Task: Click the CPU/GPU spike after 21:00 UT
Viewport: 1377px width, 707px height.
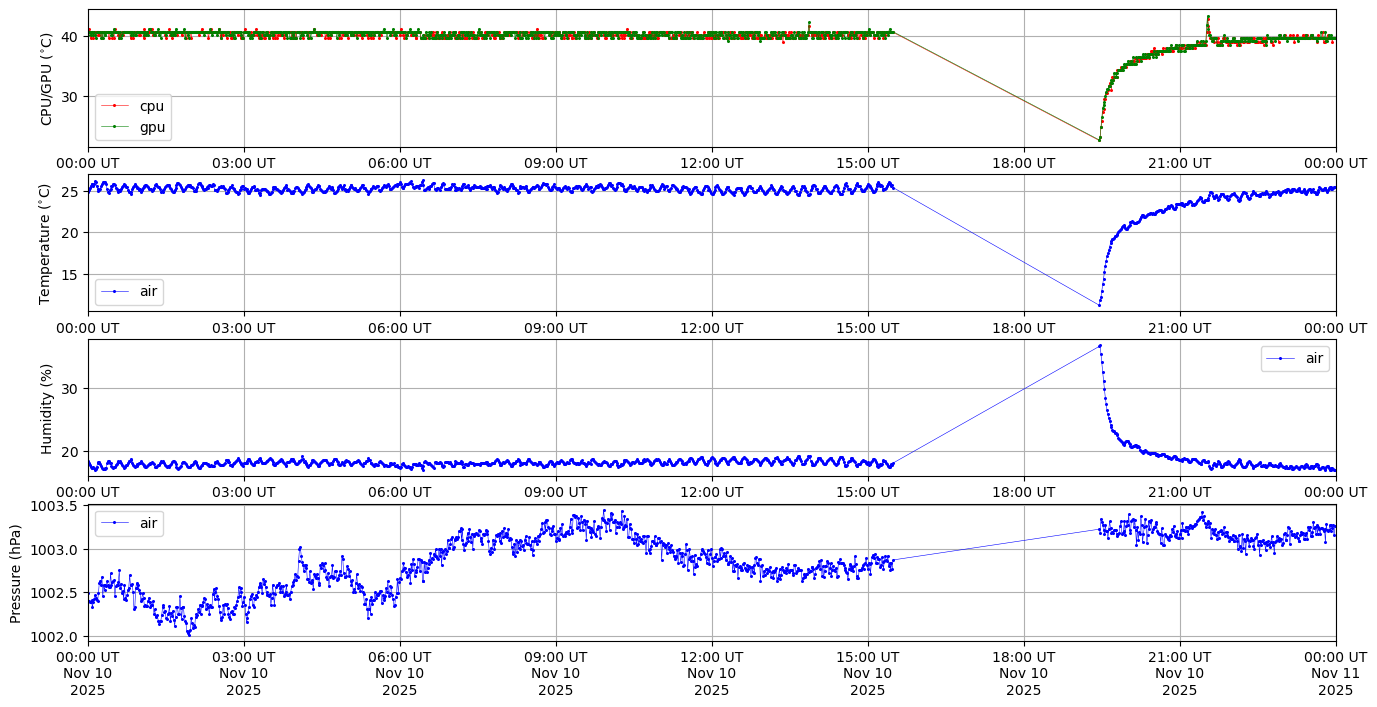Action: click(x=1208, y=17)
